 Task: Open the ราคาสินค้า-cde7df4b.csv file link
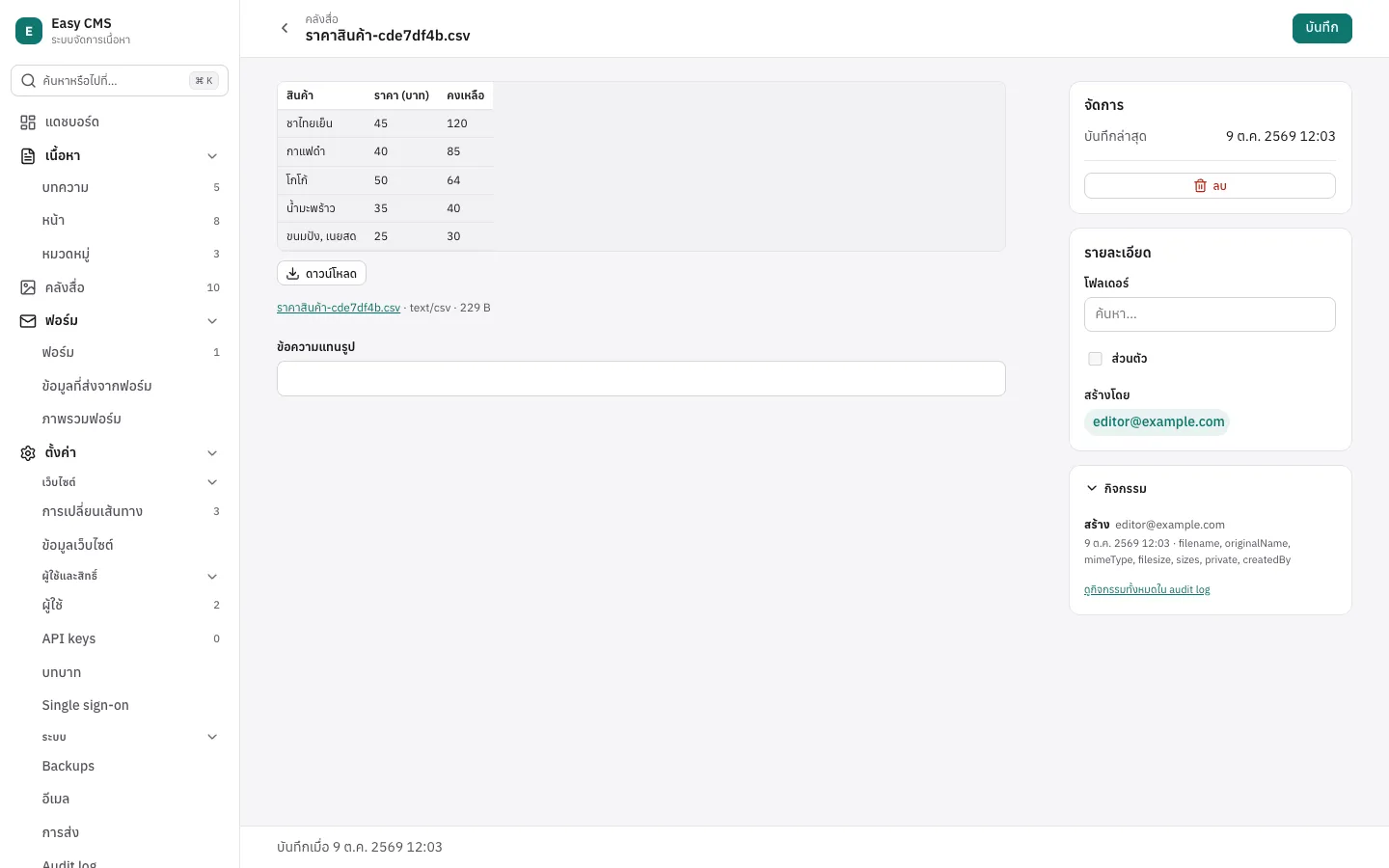click(339, 308)
